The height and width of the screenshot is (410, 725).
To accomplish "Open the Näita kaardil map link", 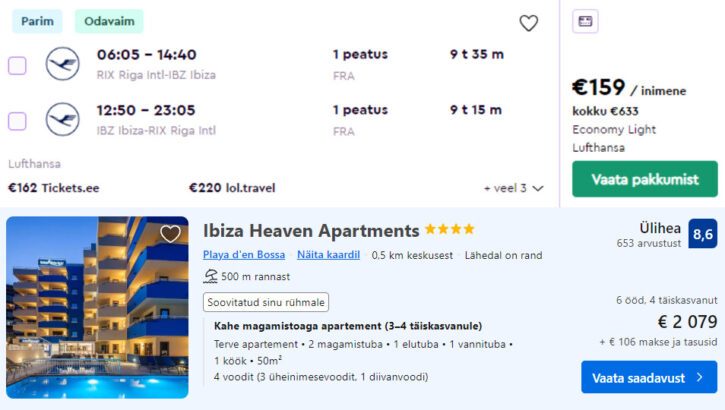I will [328, 255].
